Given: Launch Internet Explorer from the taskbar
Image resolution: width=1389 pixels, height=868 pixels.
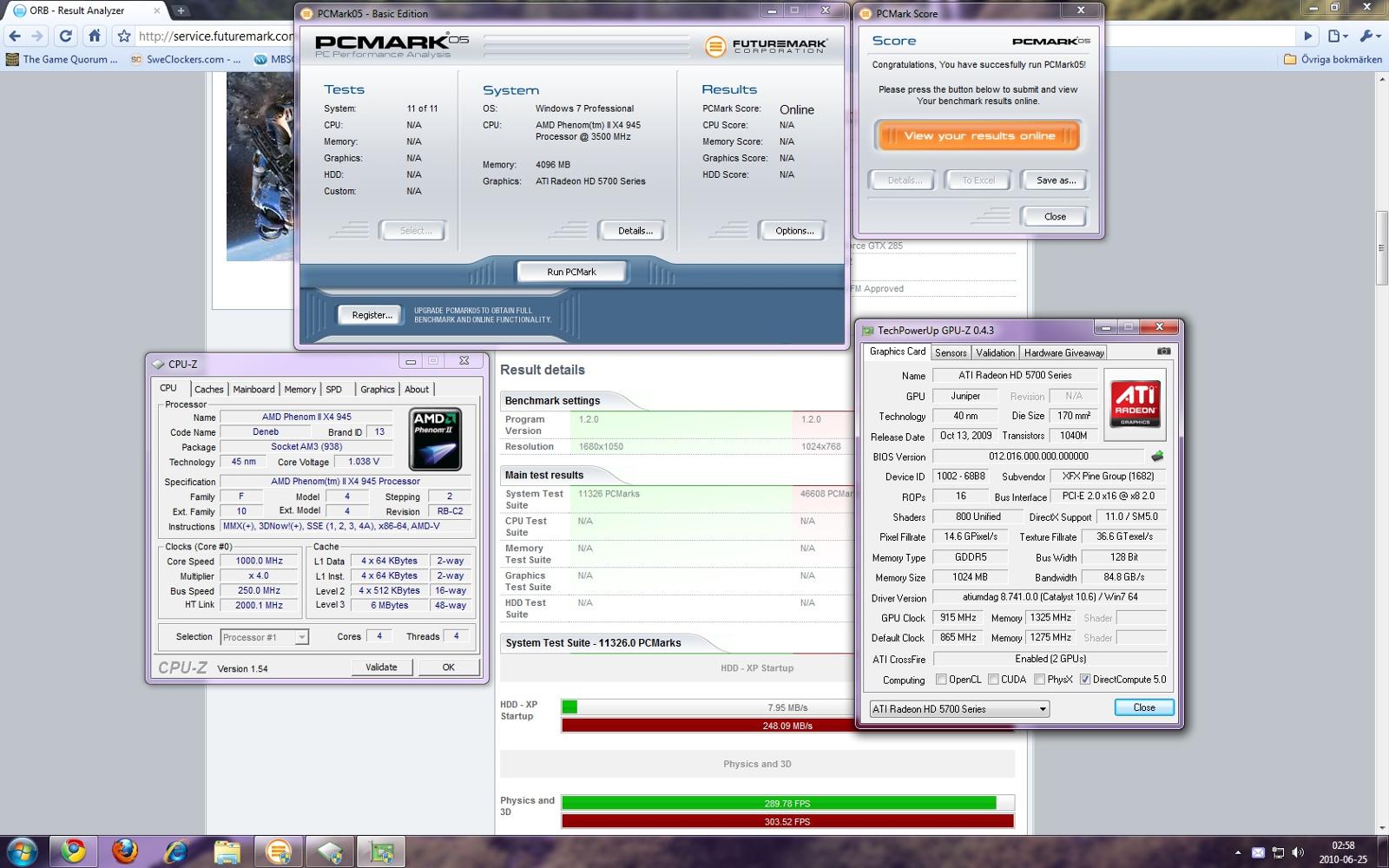Looking at the screenshot, I should [x=176, y=852].
